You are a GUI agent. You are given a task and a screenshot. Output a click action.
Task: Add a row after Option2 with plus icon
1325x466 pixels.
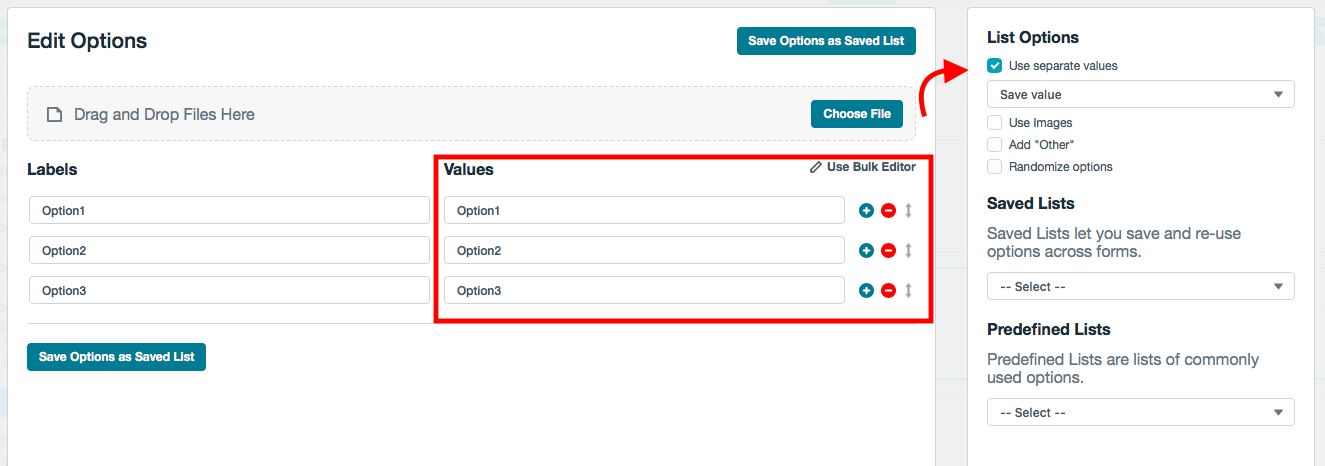[866, 251]
